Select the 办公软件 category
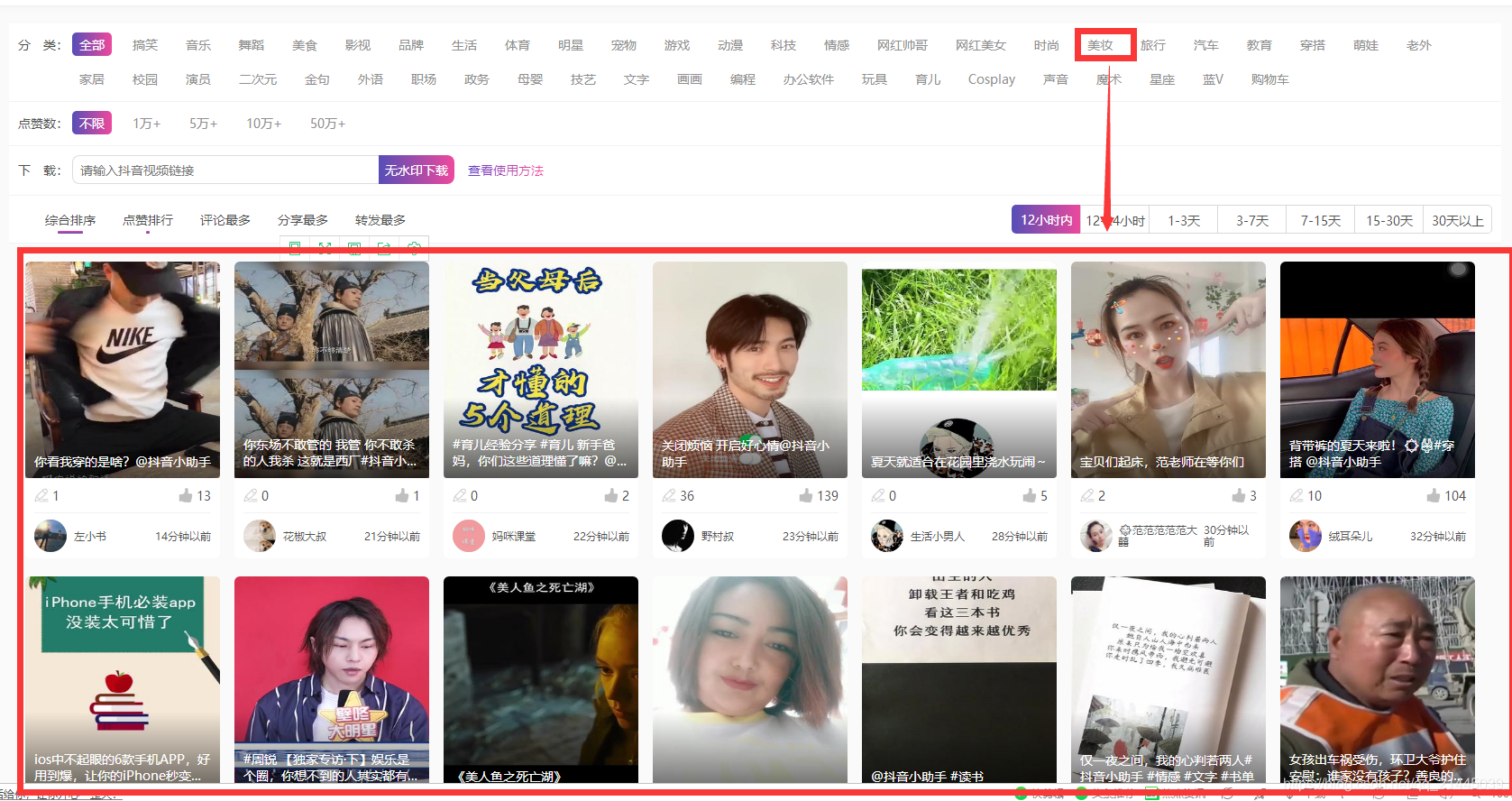Viewport: 1512px width, 801px height. pyautogui.click(x=809, y=79)
